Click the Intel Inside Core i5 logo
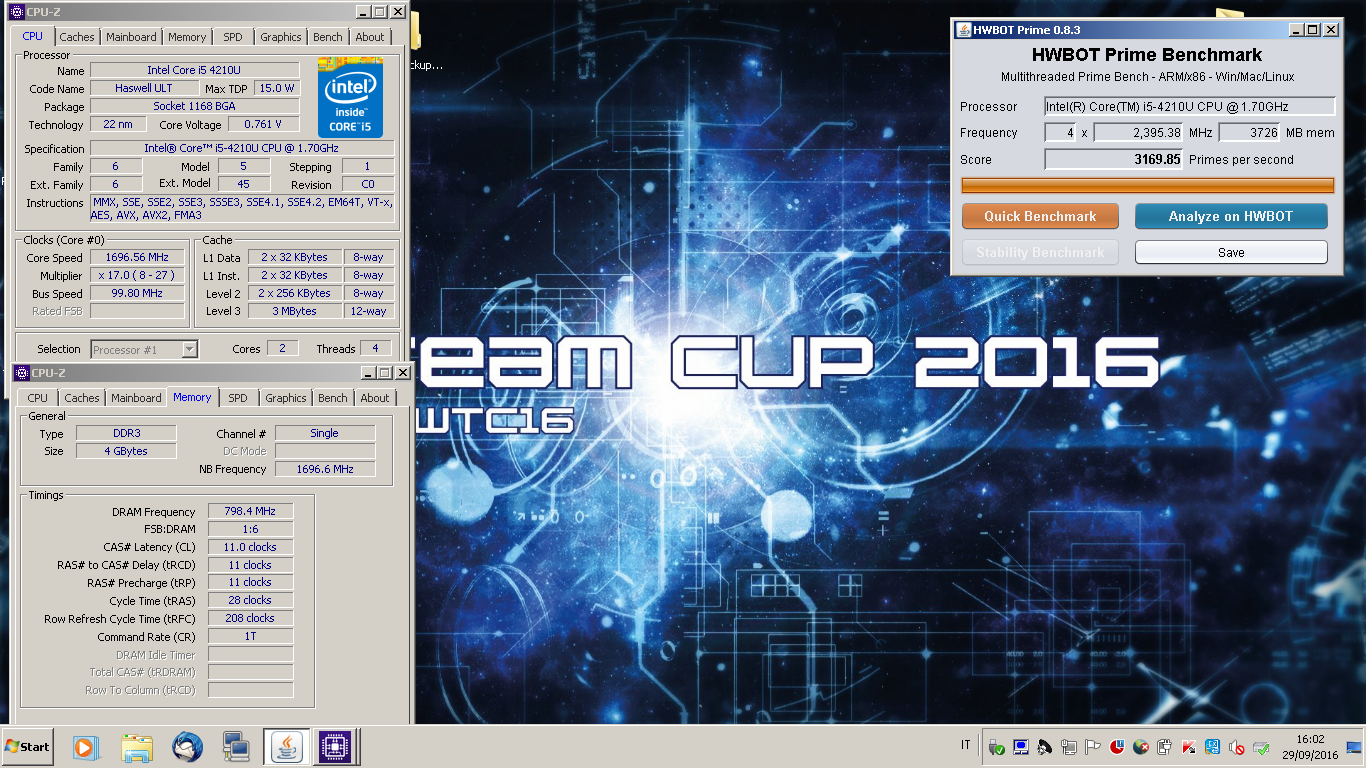This screenshot has height=768, width=1366. (351, 97)
